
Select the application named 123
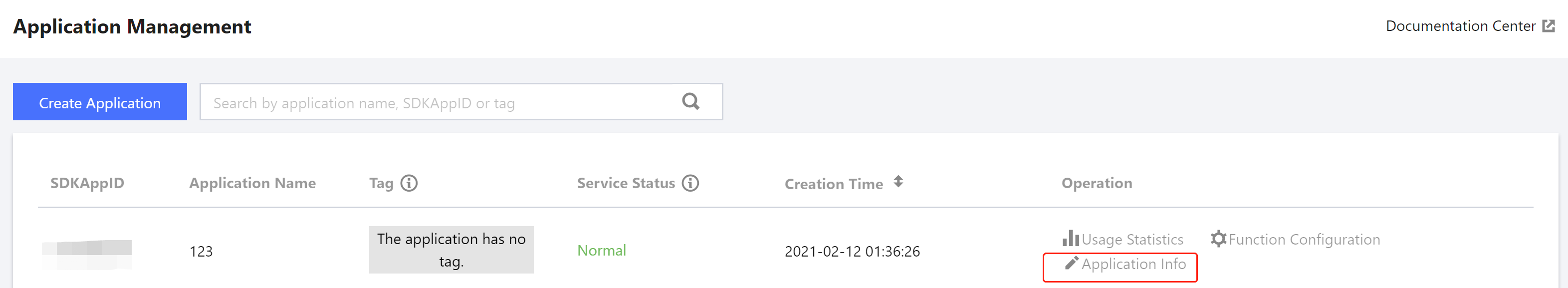[x=201, y=252]
